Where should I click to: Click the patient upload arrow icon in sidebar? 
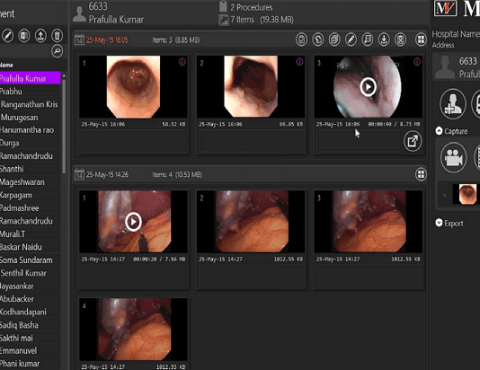[x=41, y=35]
